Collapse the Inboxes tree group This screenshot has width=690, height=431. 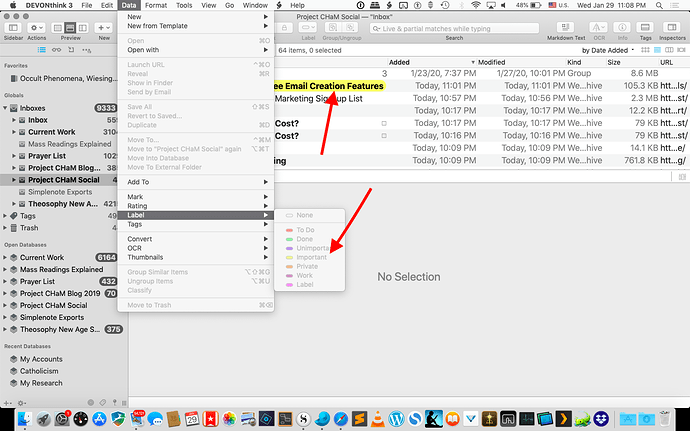pyautogui.click(x=5, y=108)
